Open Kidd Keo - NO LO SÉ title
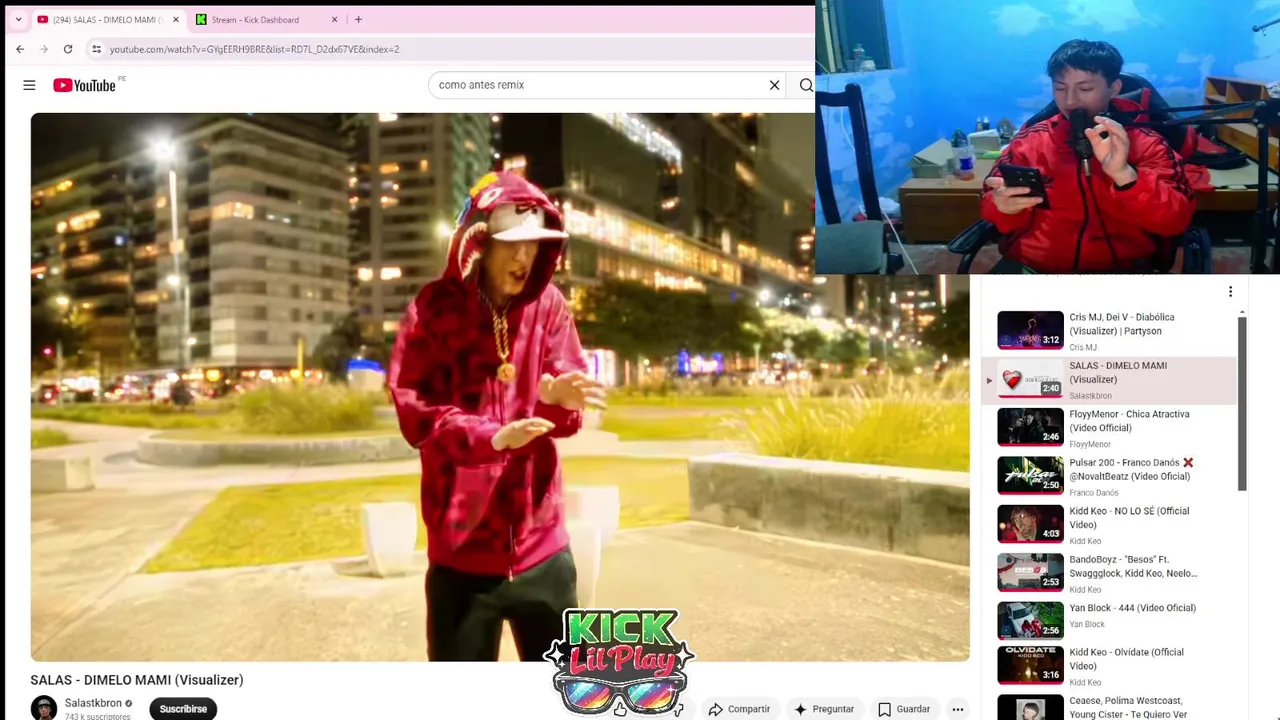This screenshot has width=1280, height=720. pyautogui.click(x=1129, y=518)
